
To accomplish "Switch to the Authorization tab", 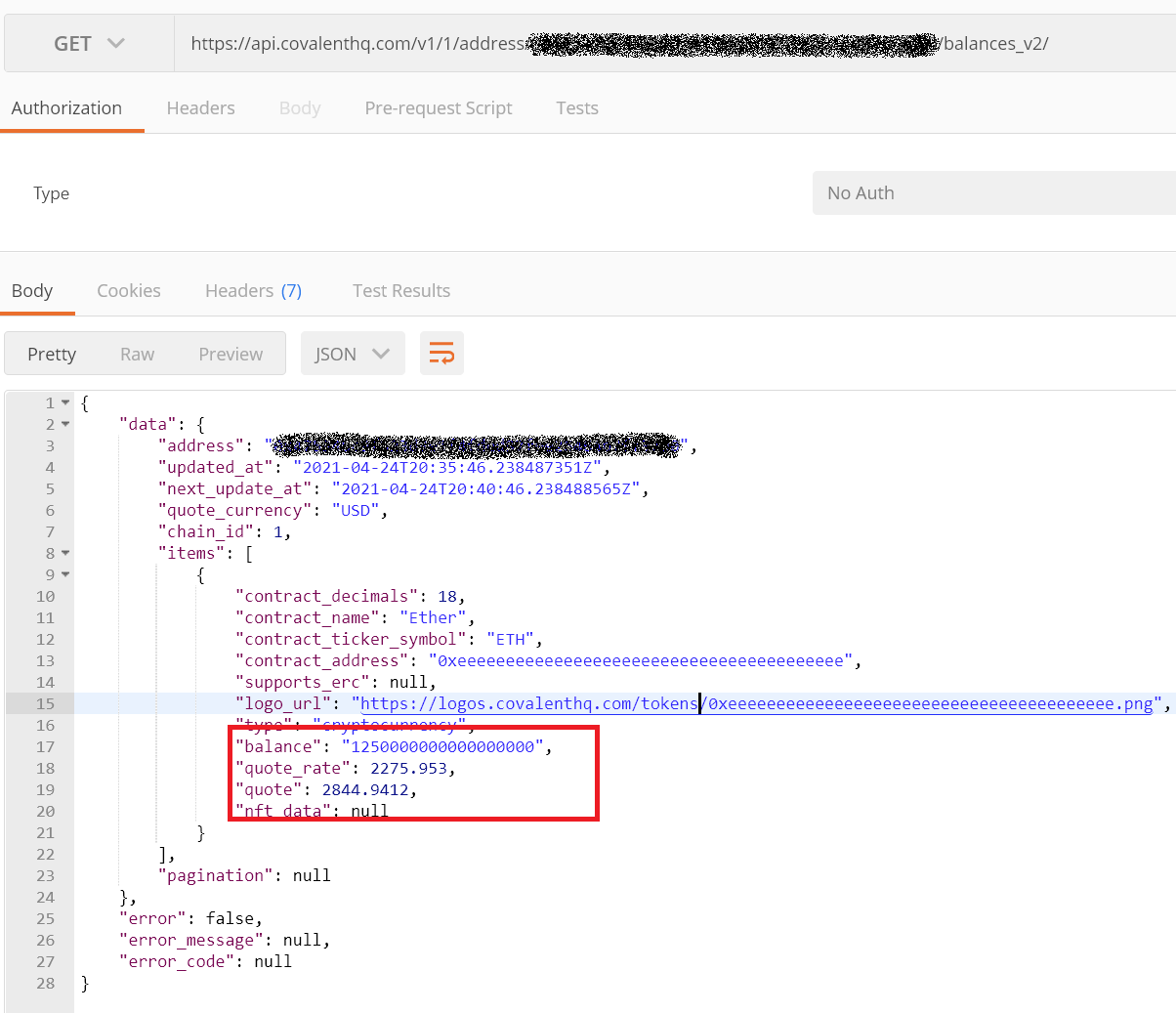I will coord(66,108).
